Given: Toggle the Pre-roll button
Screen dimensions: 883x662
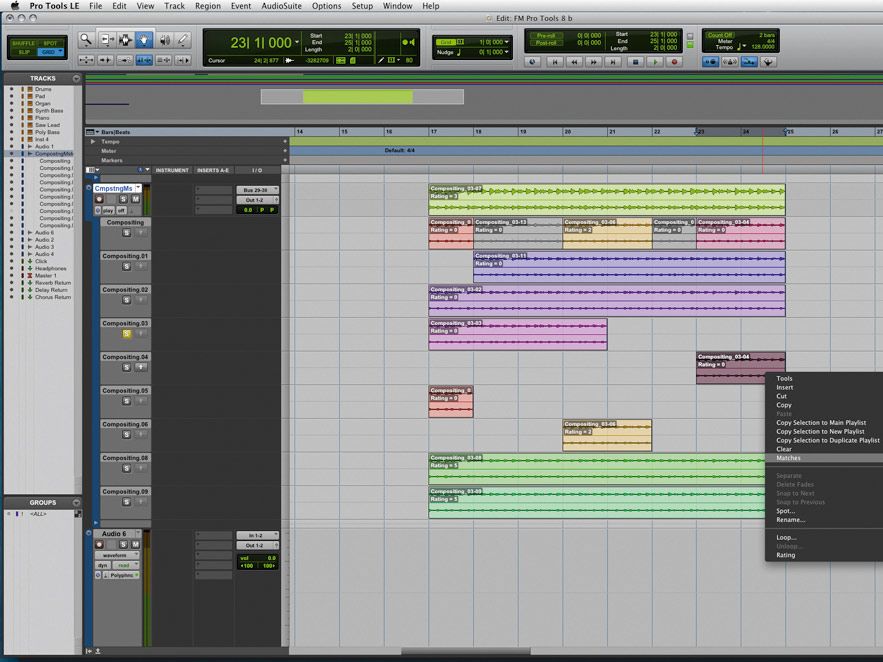Looking at the screenshot, I should coord(546,35).
